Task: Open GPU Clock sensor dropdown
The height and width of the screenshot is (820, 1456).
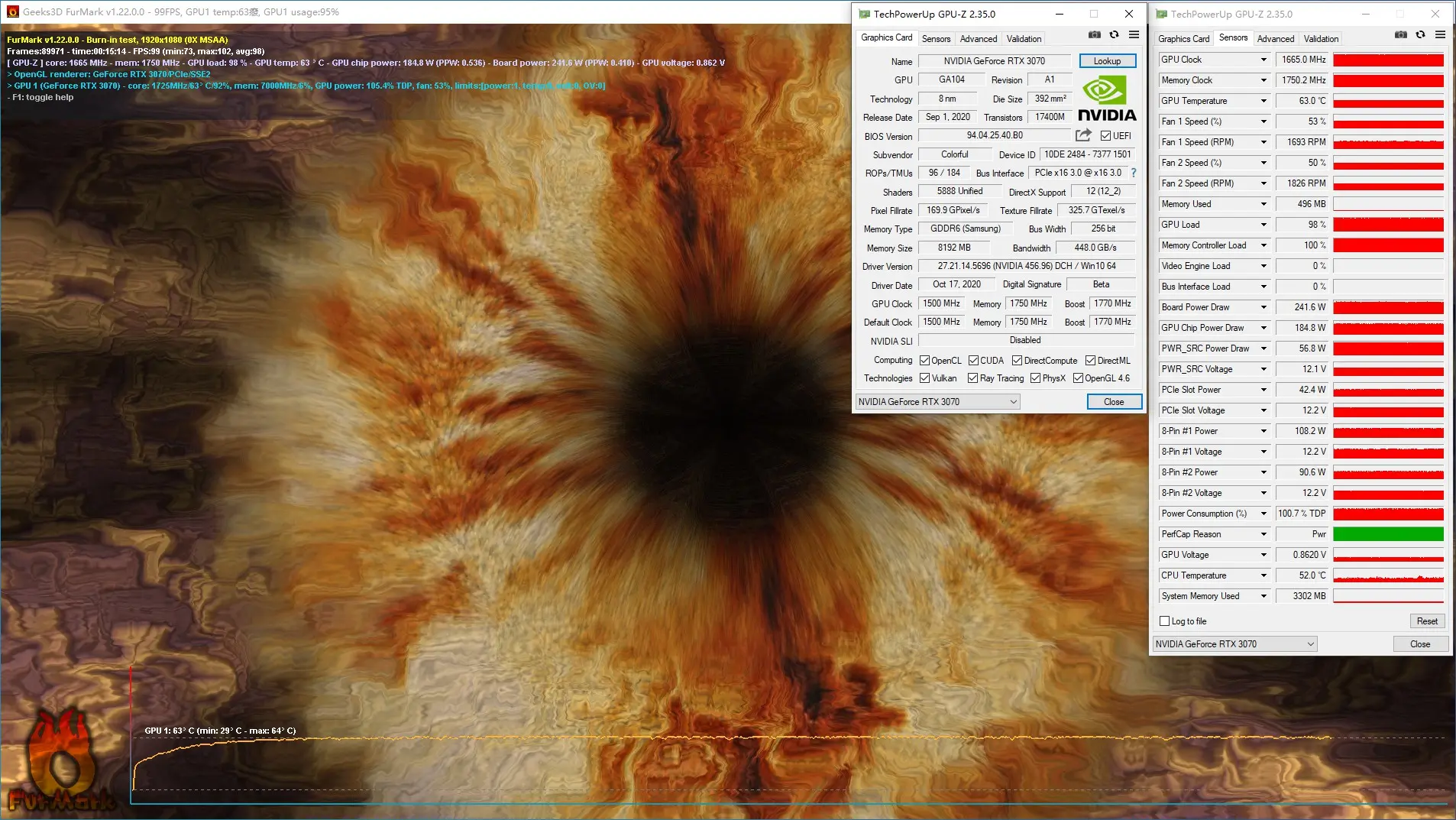Action: (x=1263, y=60)
